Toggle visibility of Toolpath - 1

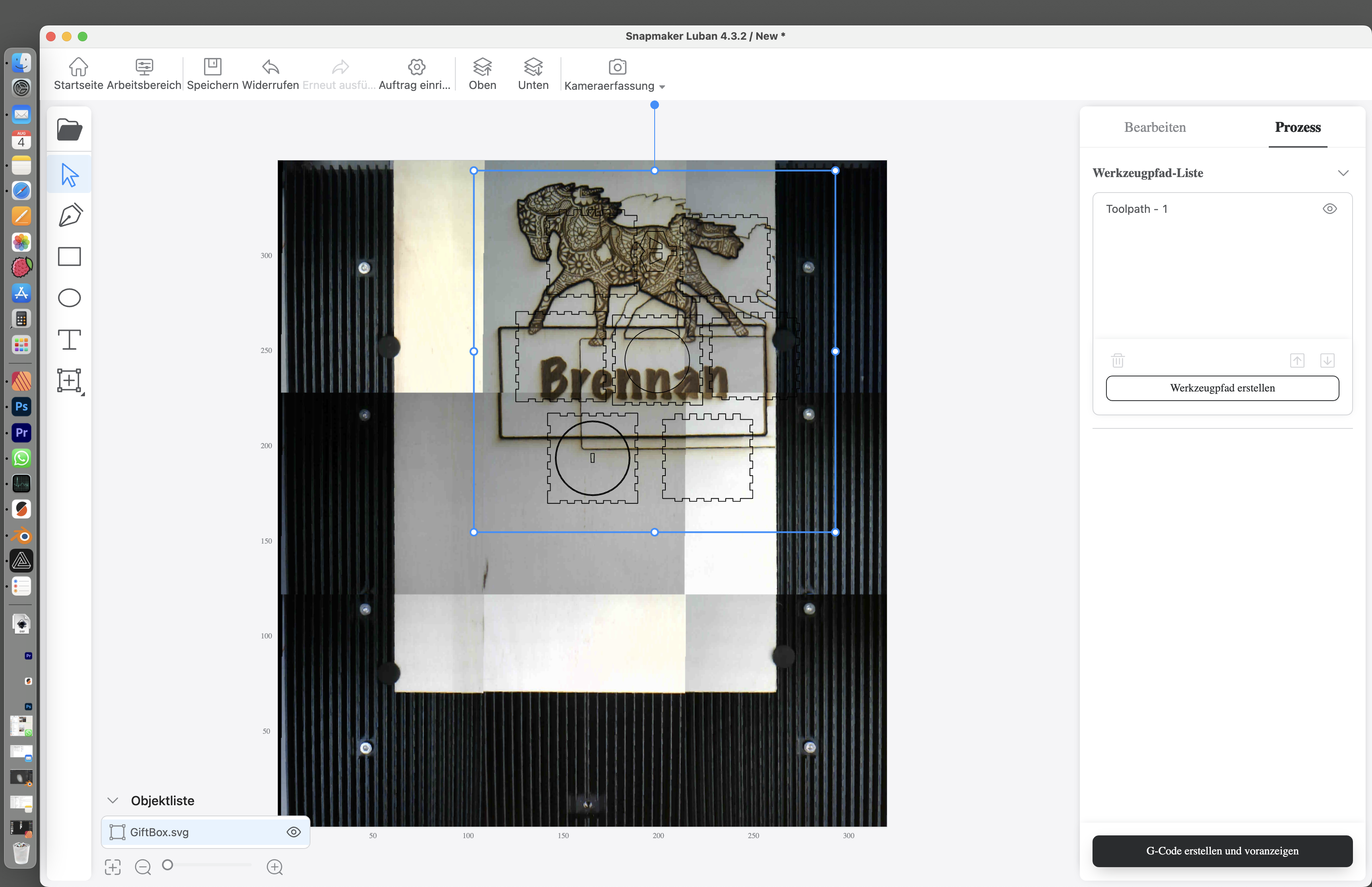pos(1330,208)
